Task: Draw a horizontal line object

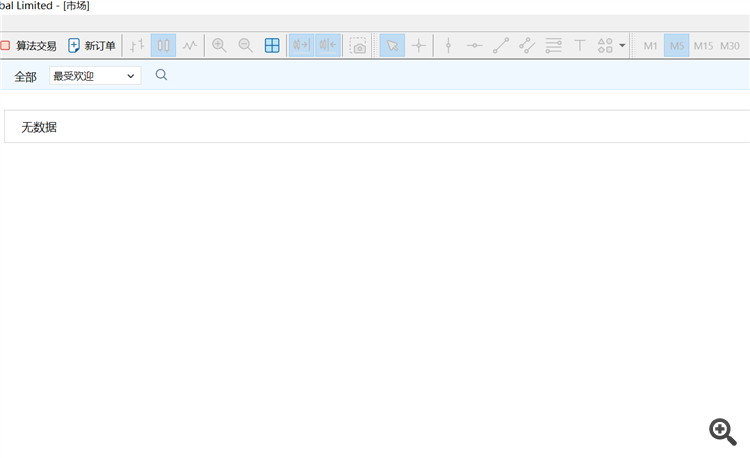Action: [x=474, y=46]
